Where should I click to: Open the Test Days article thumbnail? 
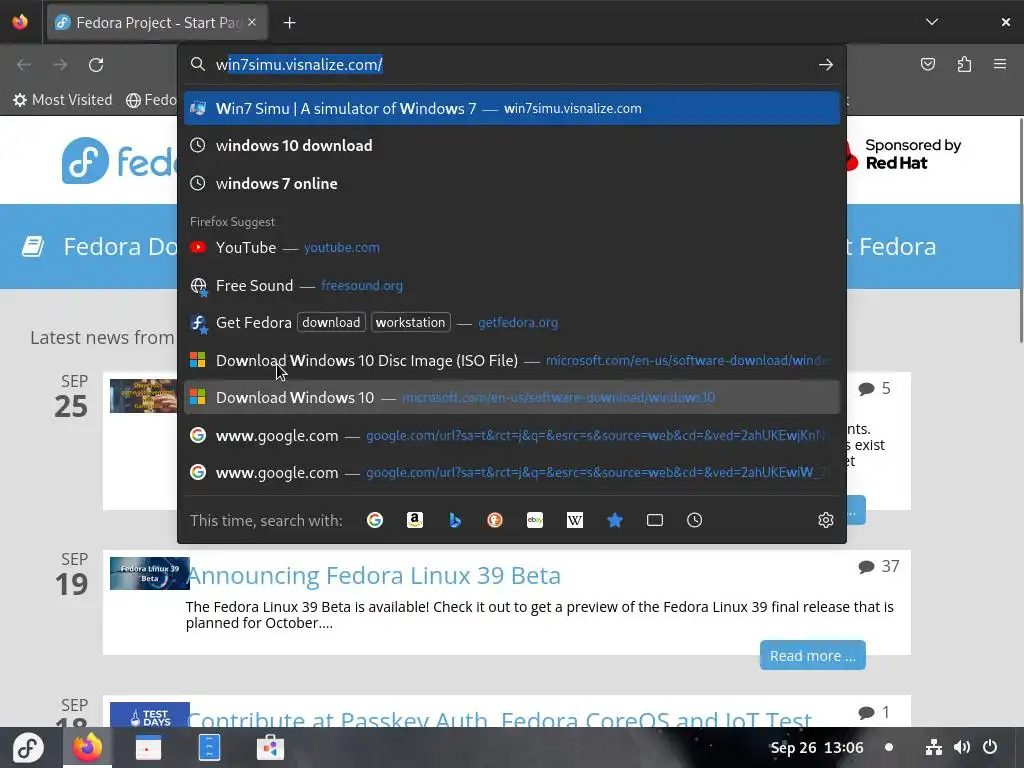coord(150,714)
